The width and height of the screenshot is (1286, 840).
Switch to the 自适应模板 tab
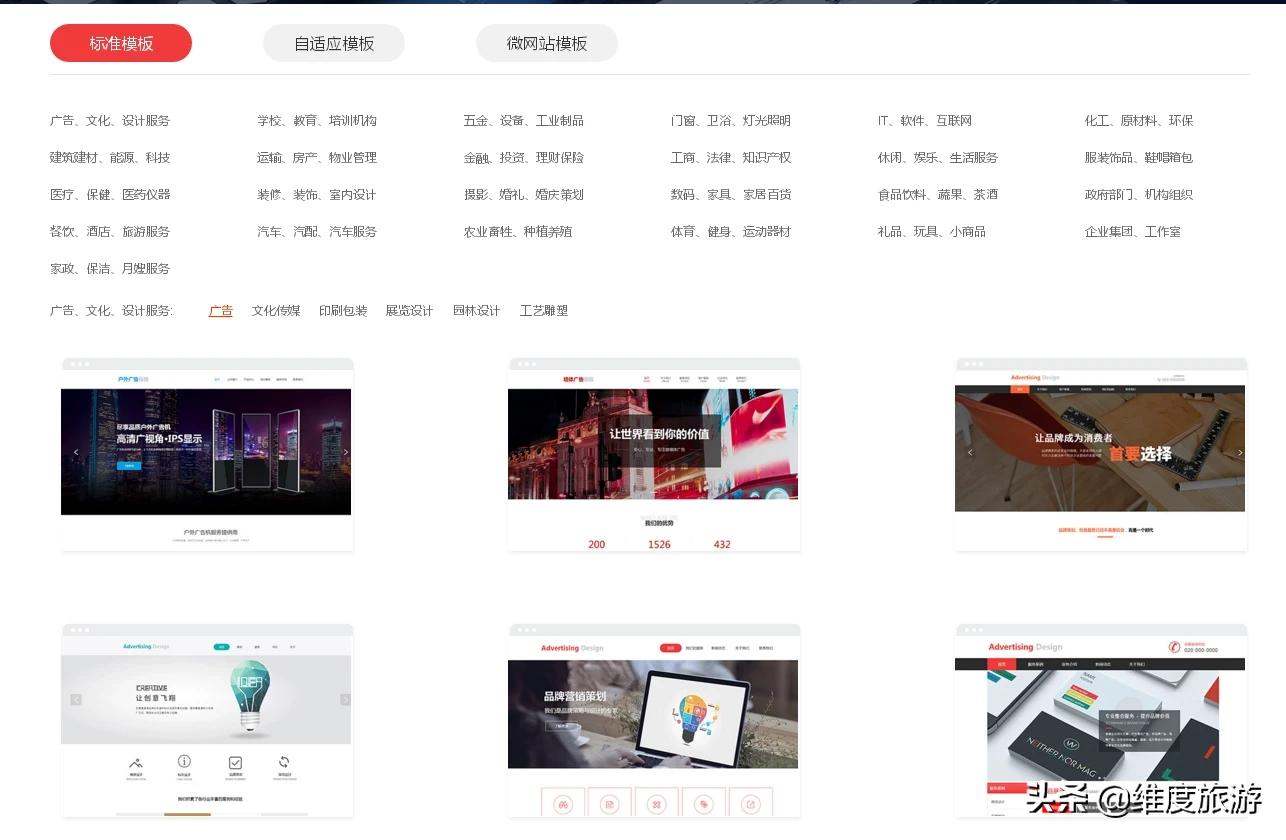pos(334,44)
